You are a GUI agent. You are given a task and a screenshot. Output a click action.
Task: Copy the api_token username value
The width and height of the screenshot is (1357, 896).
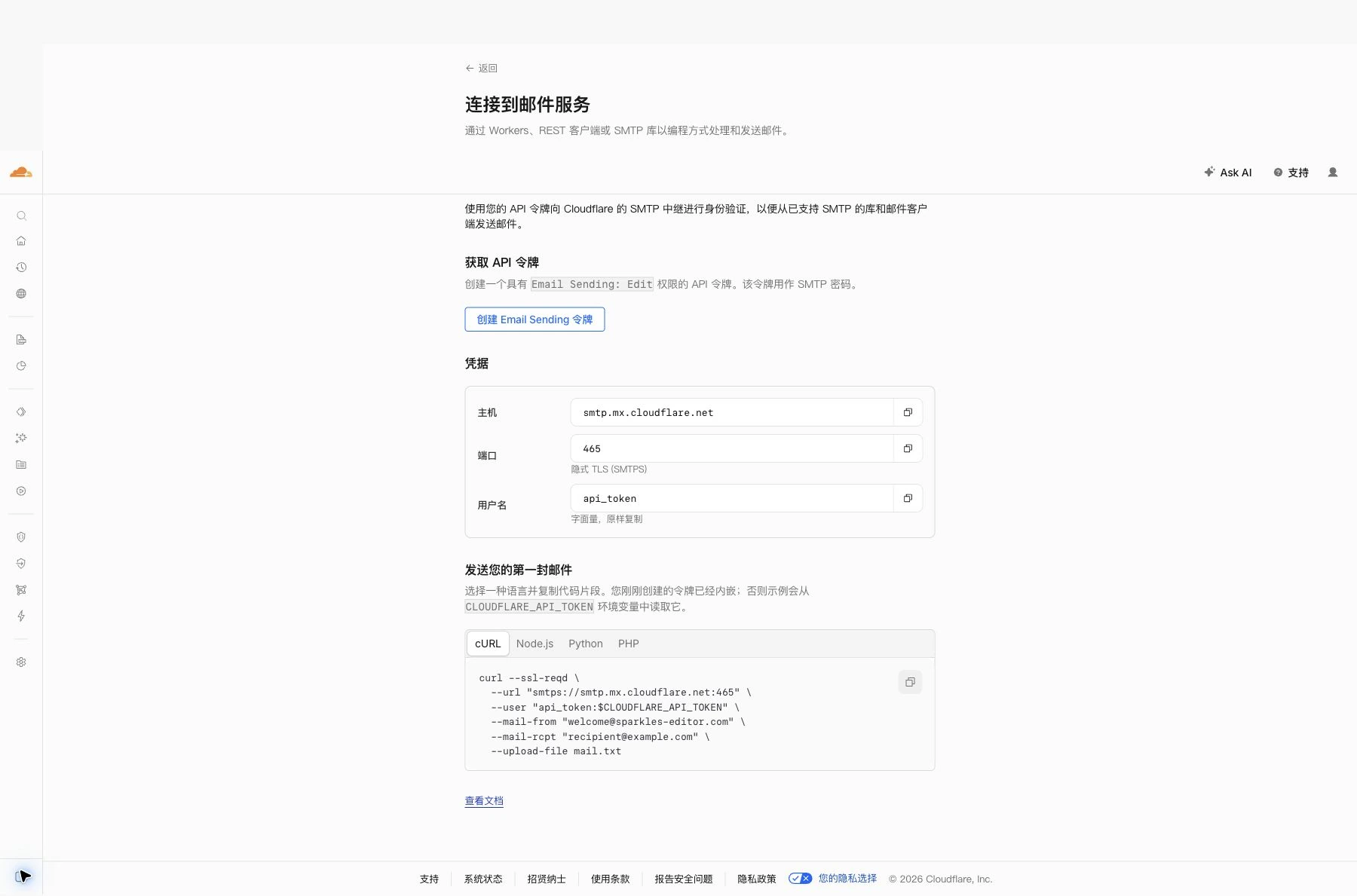pyautogui.click(x=908, y=498)
